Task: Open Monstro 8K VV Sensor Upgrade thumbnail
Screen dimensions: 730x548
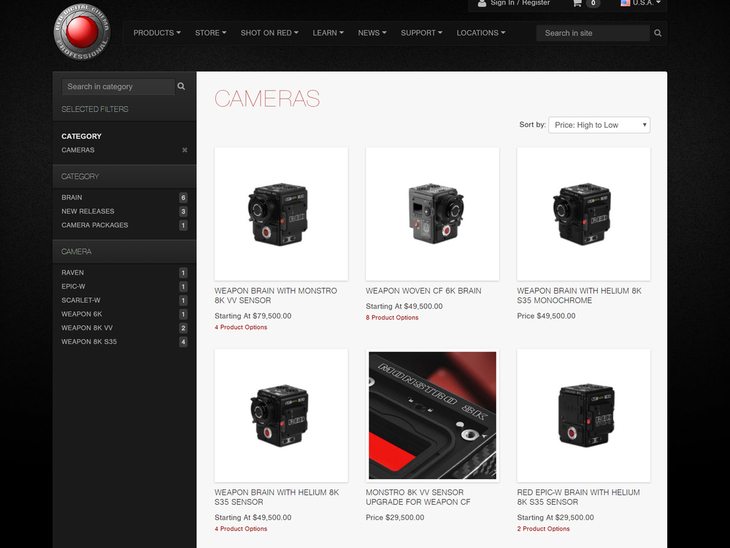Action: click(x=433, y=416)
